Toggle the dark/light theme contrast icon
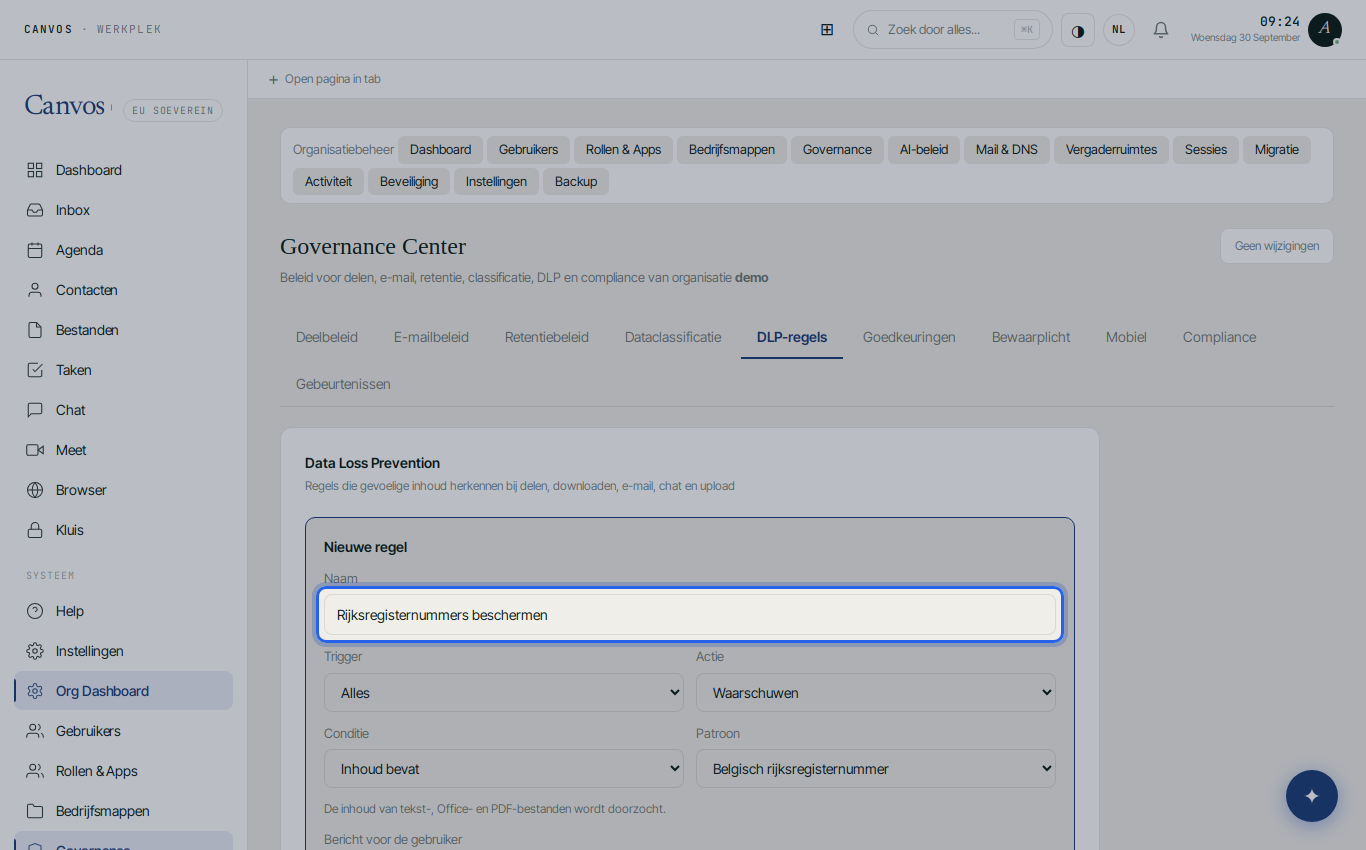Viewport: 1366px width, 850px height. pos(1078,30)
